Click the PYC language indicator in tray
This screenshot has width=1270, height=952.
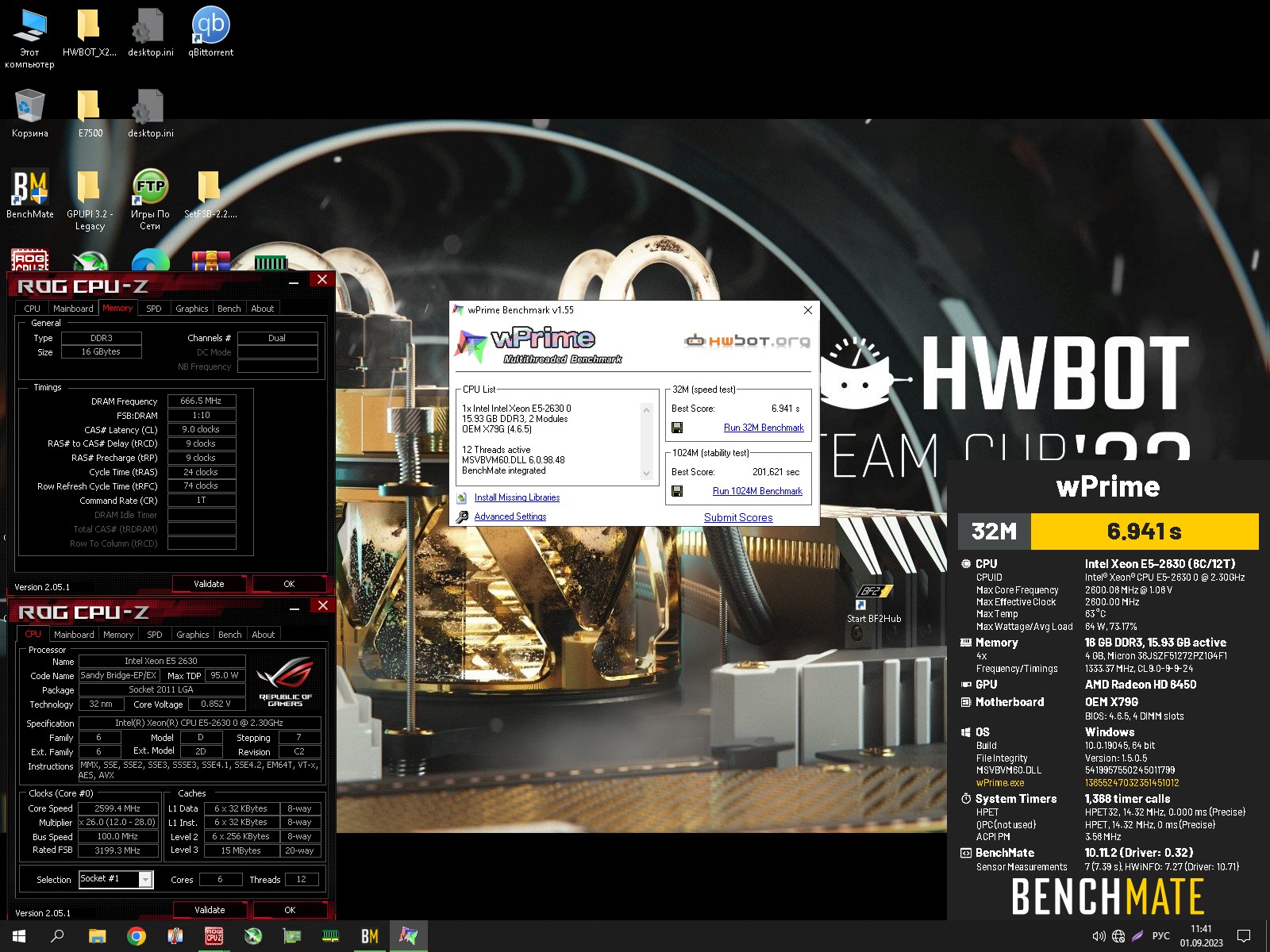1160,936
